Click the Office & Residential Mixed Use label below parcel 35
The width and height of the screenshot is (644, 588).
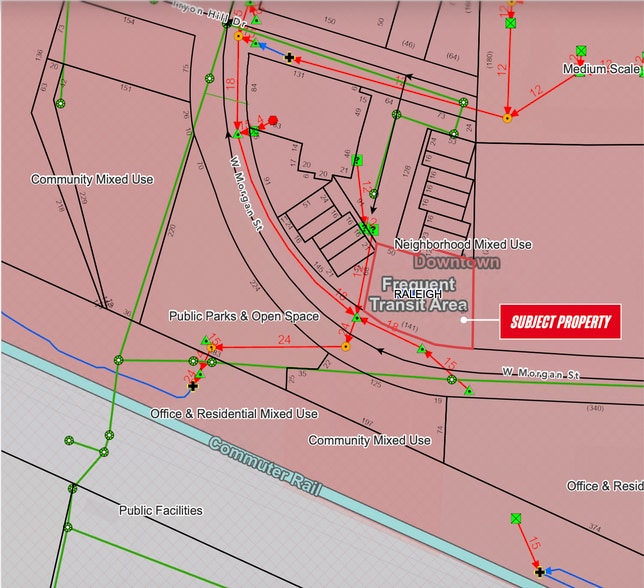point(234,413)
